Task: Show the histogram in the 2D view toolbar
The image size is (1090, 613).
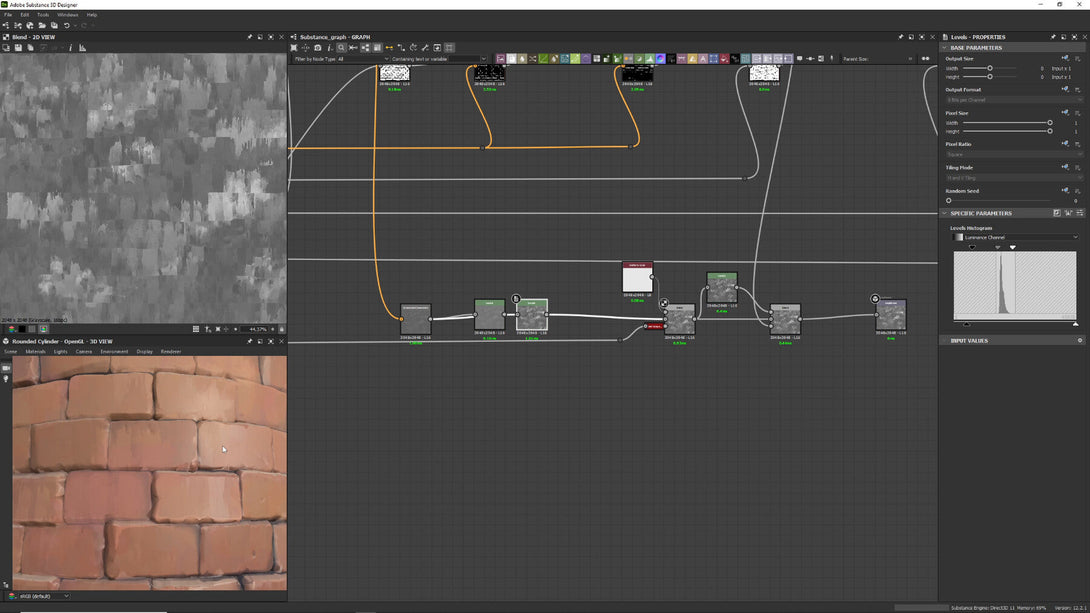Action: (83, 48)
